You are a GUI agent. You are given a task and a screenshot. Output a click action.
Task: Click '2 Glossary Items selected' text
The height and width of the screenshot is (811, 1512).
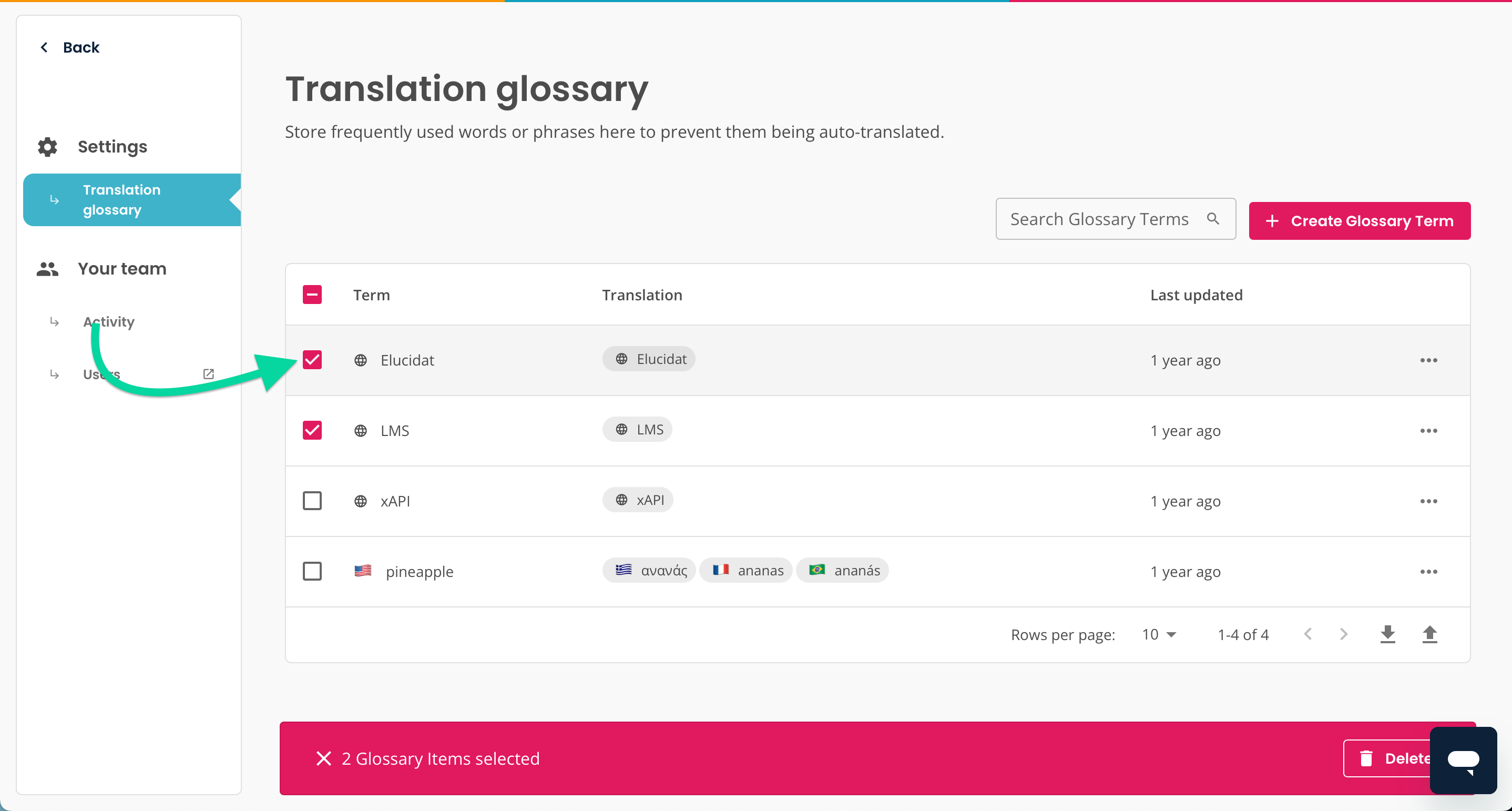click(x=440, y=758)
